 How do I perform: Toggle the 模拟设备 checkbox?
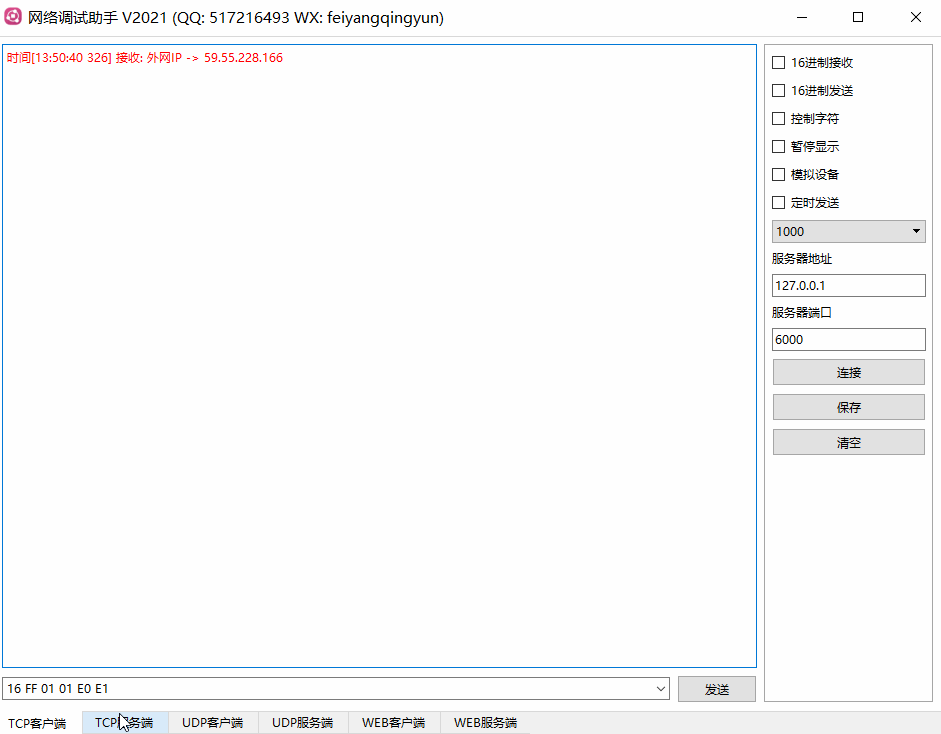coord(779,174)
